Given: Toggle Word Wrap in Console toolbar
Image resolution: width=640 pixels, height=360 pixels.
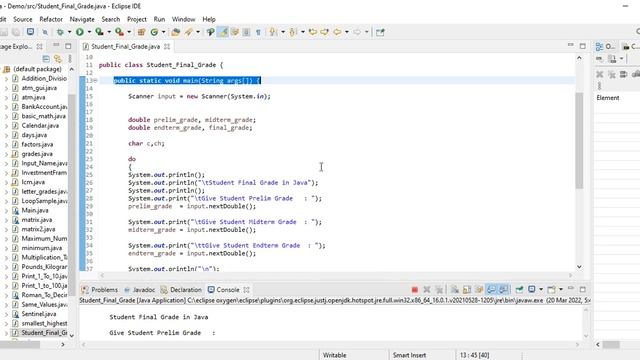Looking at the screenshot, I should pyautogui.click(x=479, y=289).
